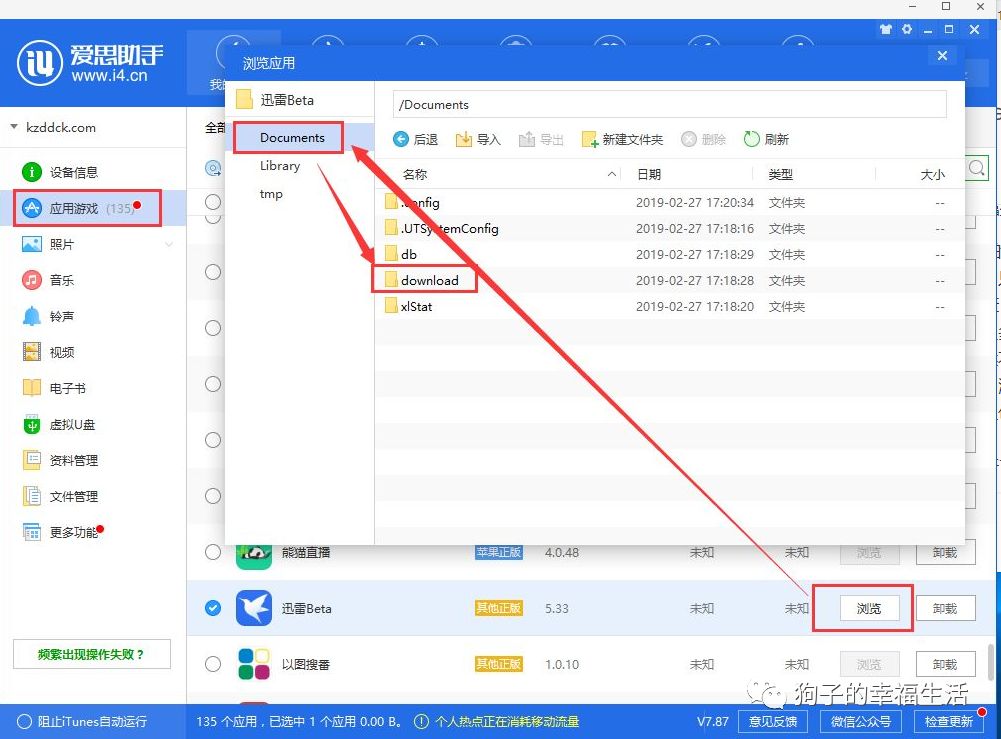The image size is (1001, 739).
Task: Open 更多功能 in the sidebar
Action: (x=73, y=532)
